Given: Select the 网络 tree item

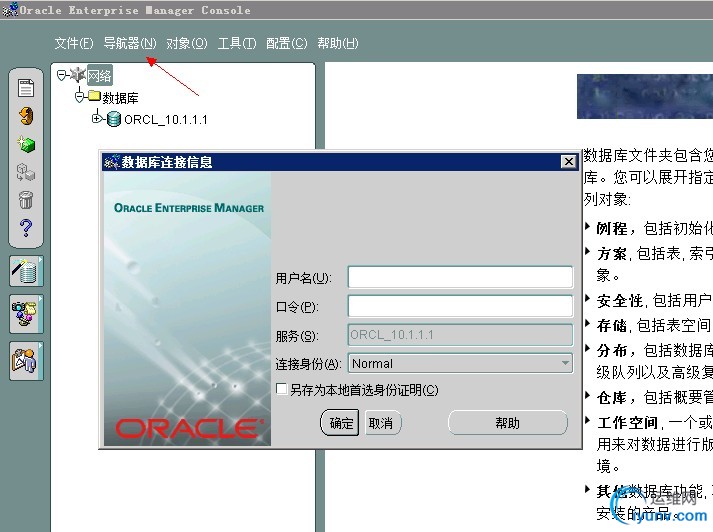Looking at the screenshot, I should (99, 75).
